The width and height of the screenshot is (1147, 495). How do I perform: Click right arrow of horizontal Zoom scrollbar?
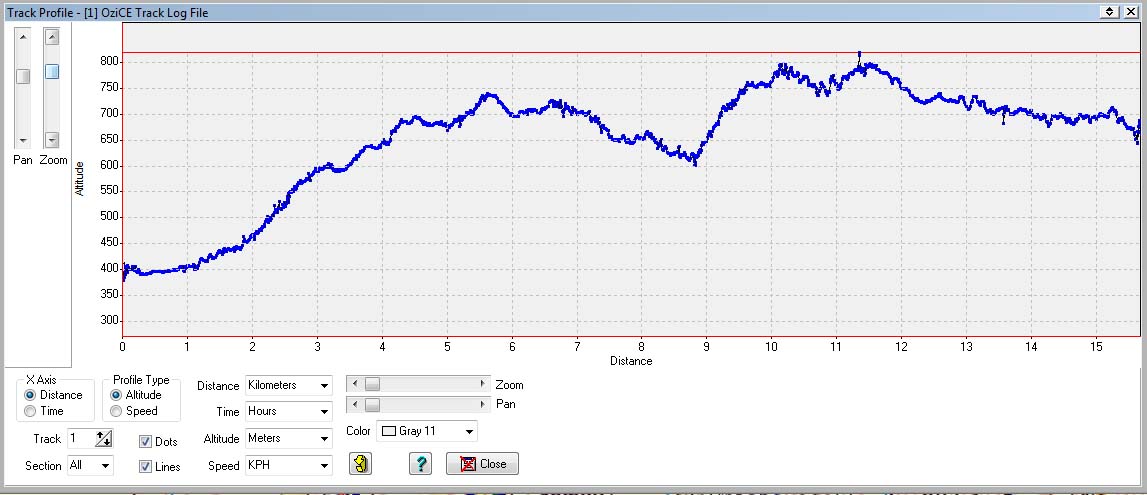point(483,384)
